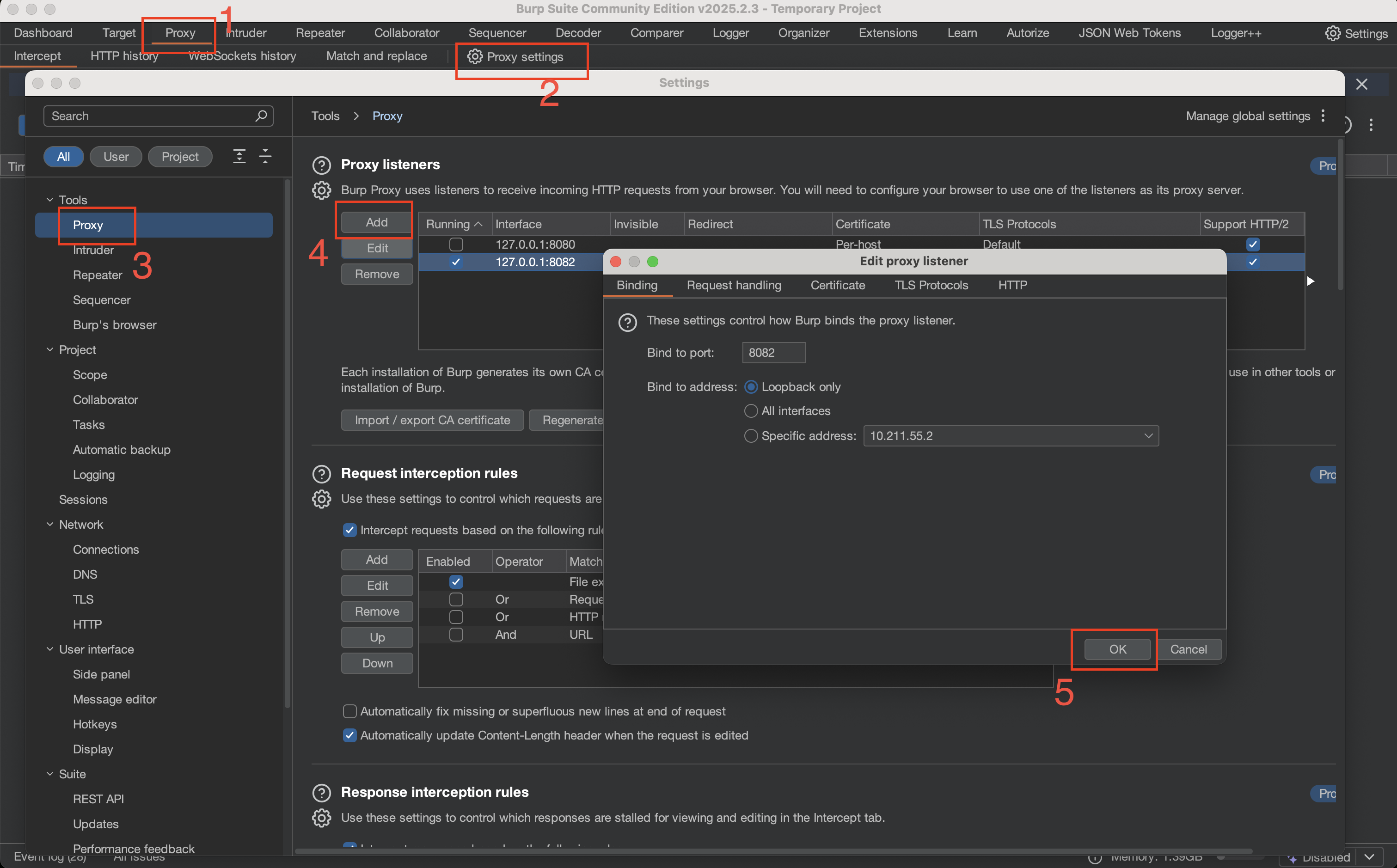The image size is (1397, 868).
Task: Toggle Running checkbox for 127.0.0.1:8082
Action: pyautogui.click(x=456, y=262)
